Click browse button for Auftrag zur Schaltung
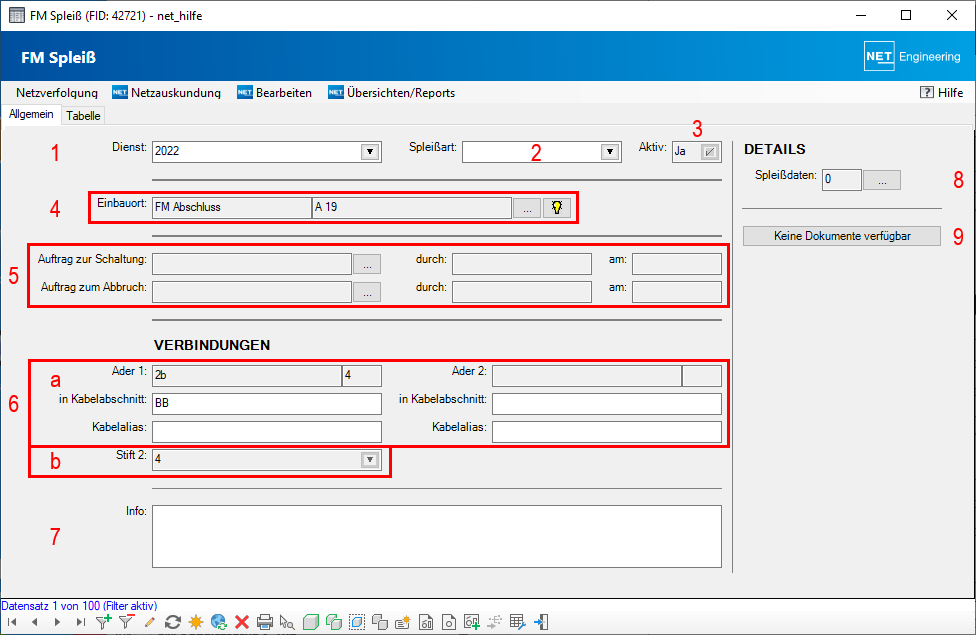 (x=367, y=264)
